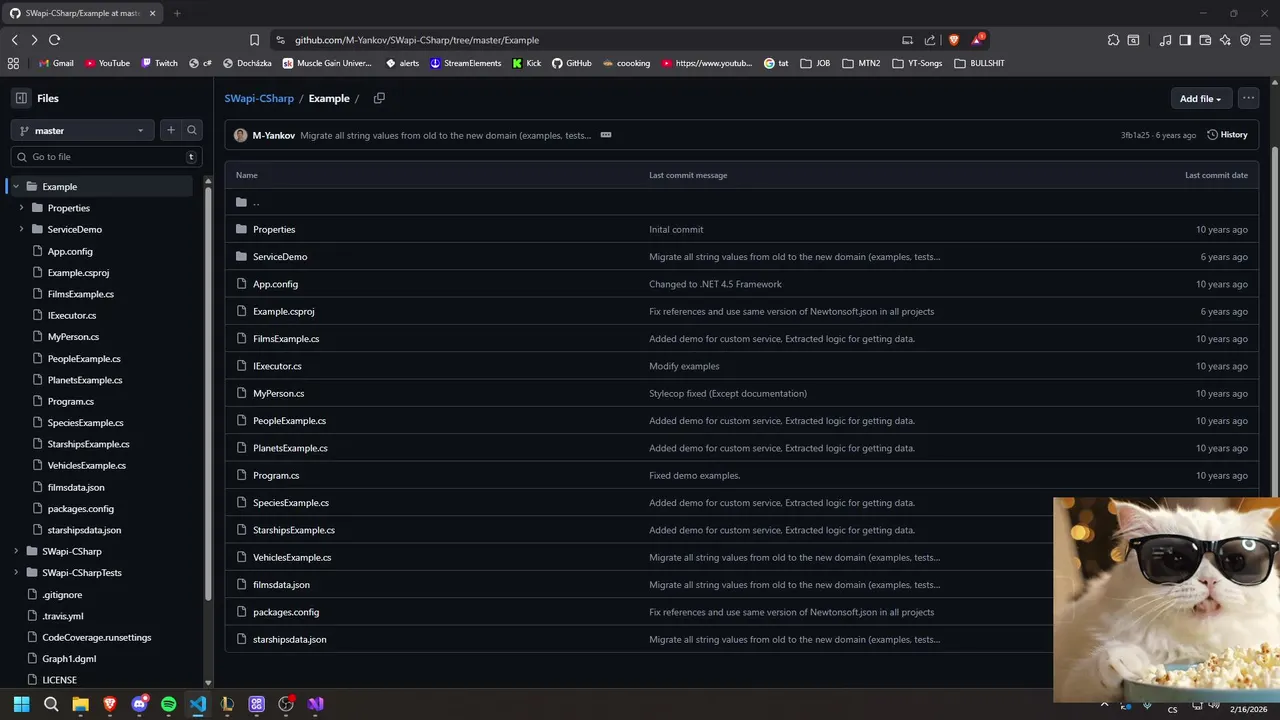The width and height of the screenshot is (1280, 720).
Task: Open the browser extensions puzzle icon
Action: coord(1113,40)
